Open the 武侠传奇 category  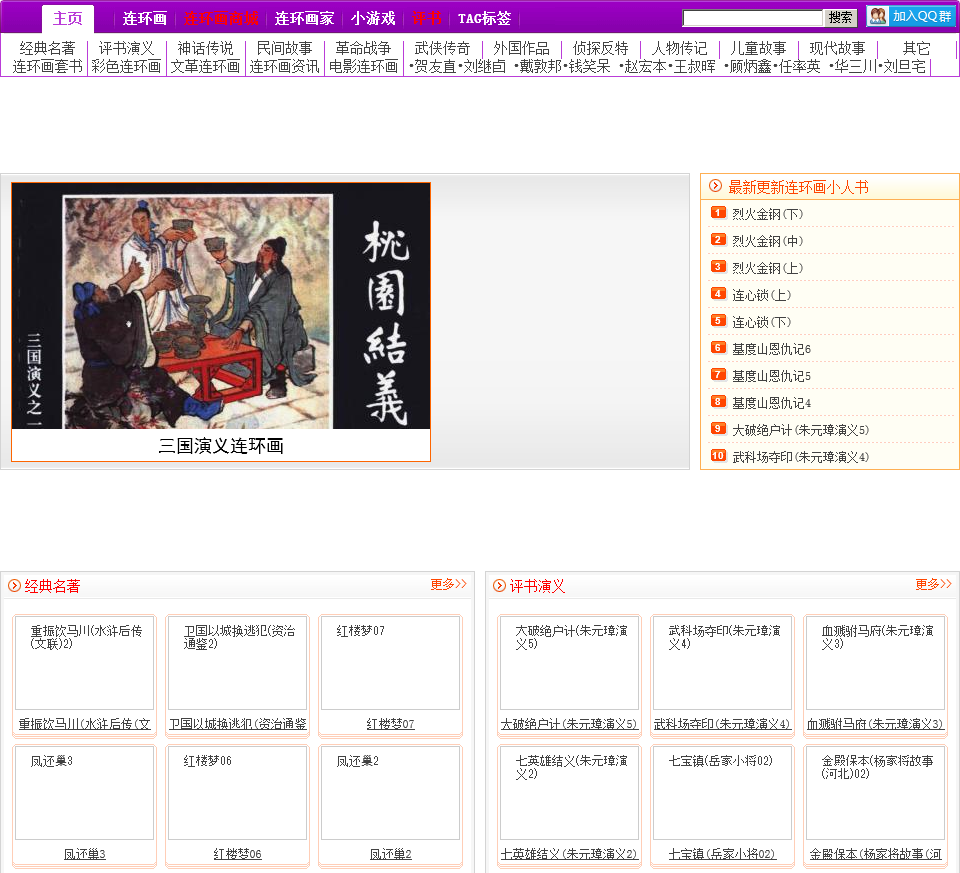[x=442, y=48]
